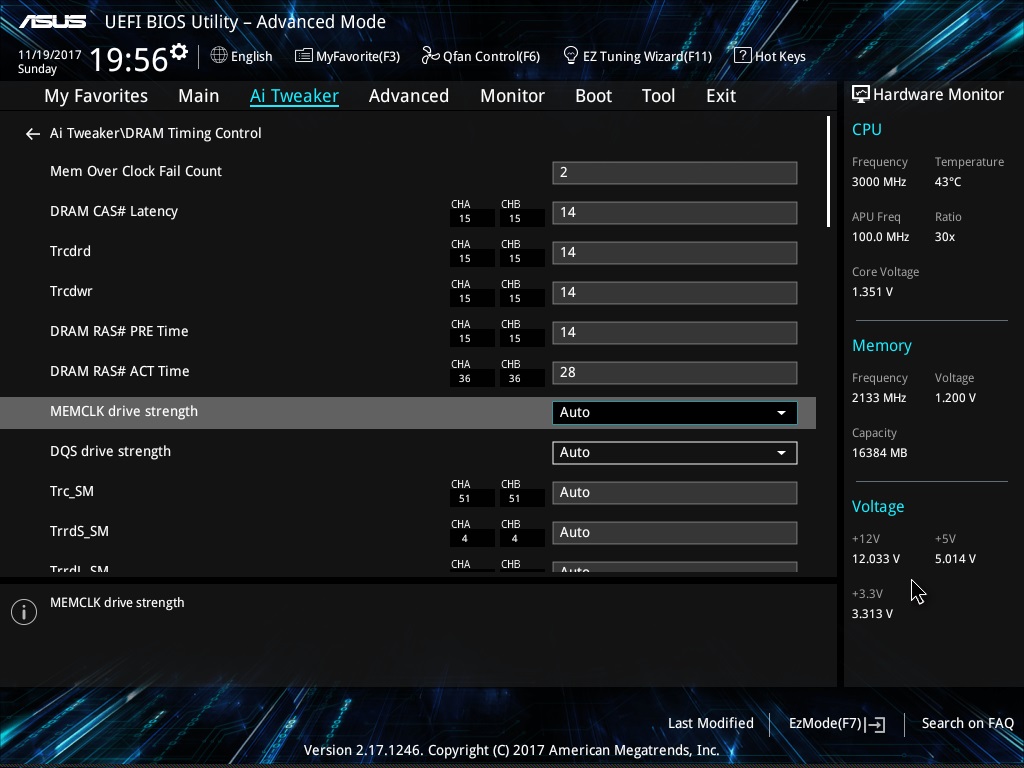Click CPU Temperature 43°C value

point(948,182)
